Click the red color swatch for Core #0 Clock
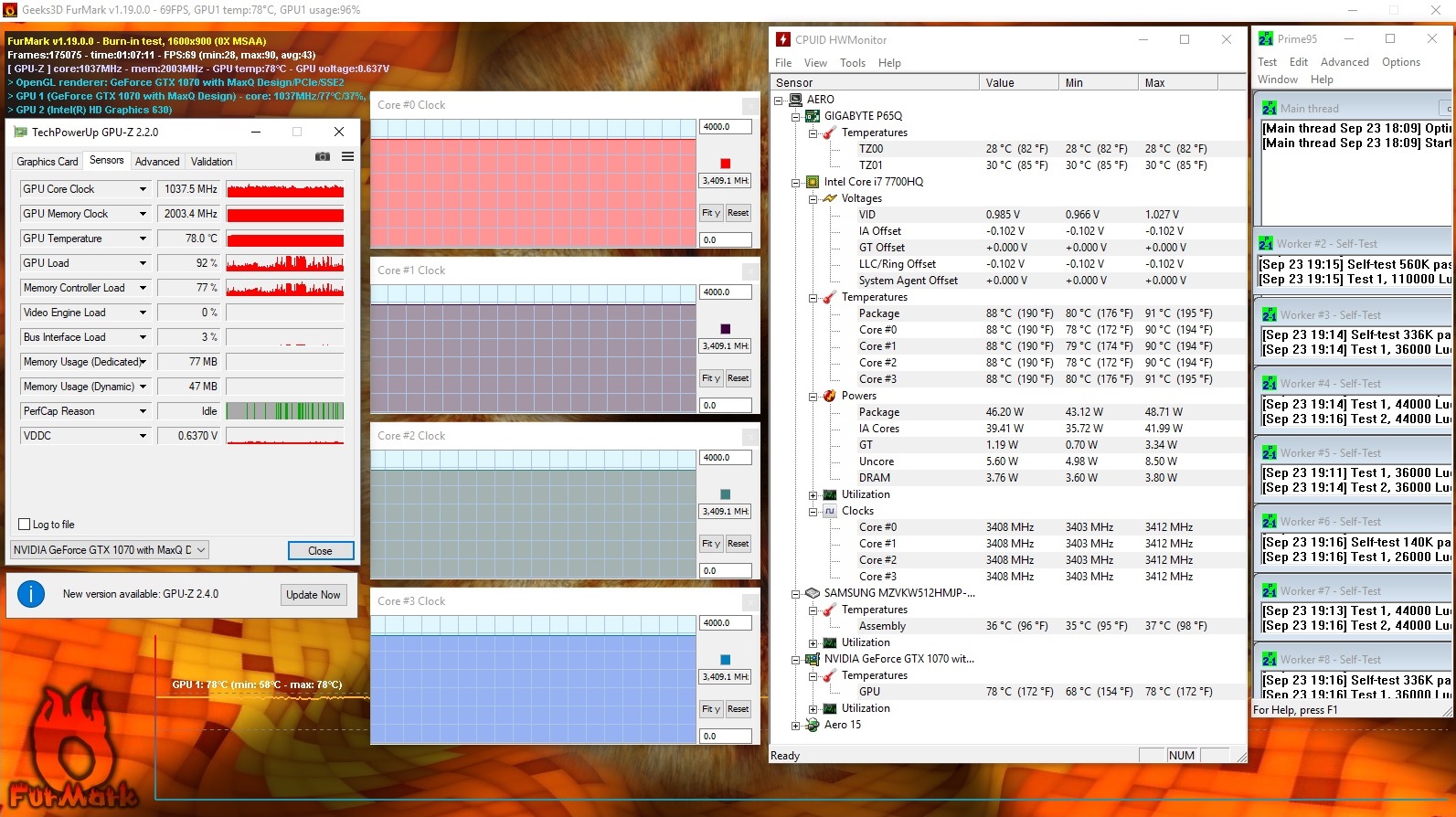 coord(726,164)
